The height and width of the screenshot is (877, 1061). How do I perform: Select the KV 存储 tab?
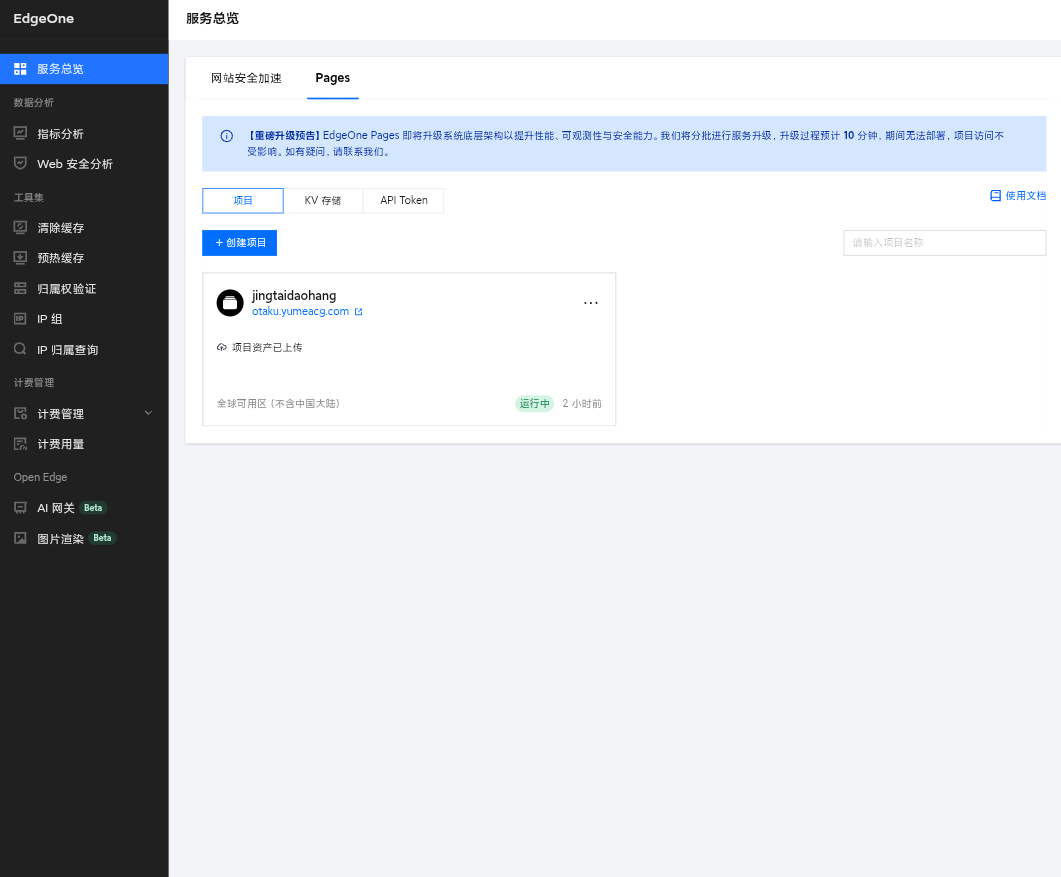(x=323, y=201)
